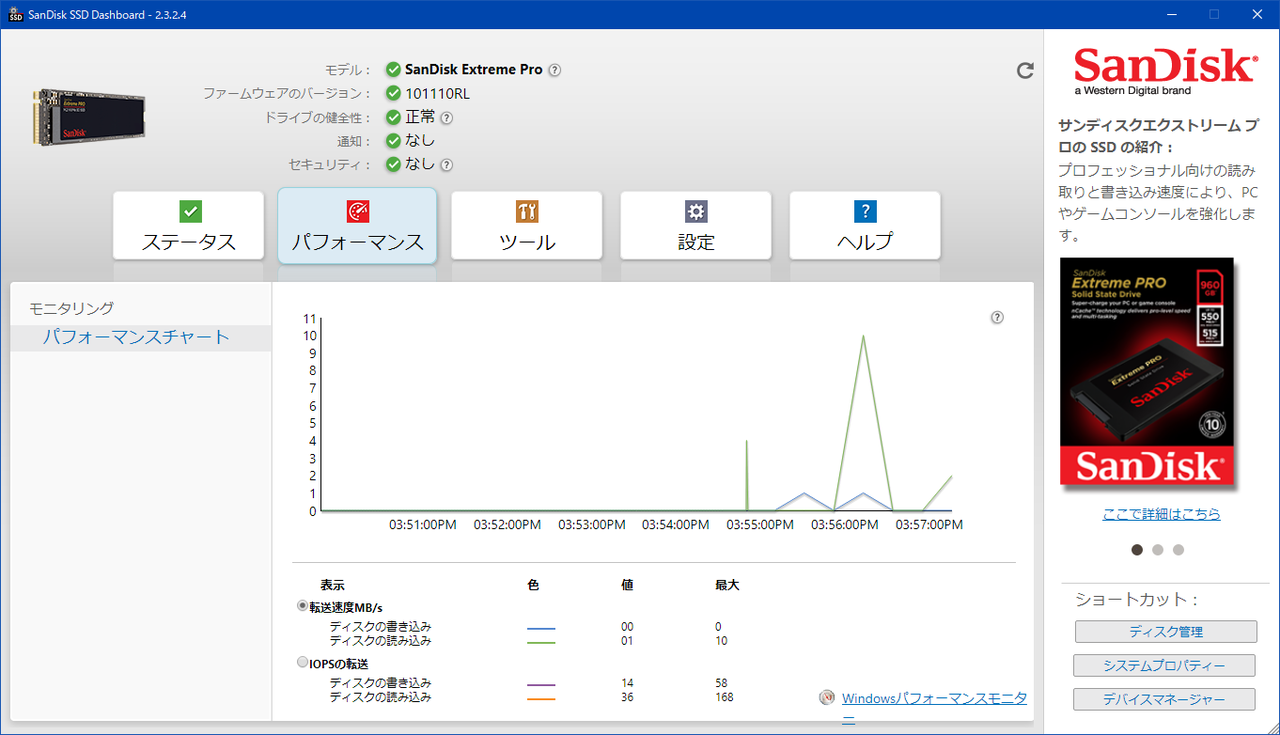Select the third carousel dot
This screenshot has height=735, width=1280.
pyautogui.click(x=1178, y=549)
